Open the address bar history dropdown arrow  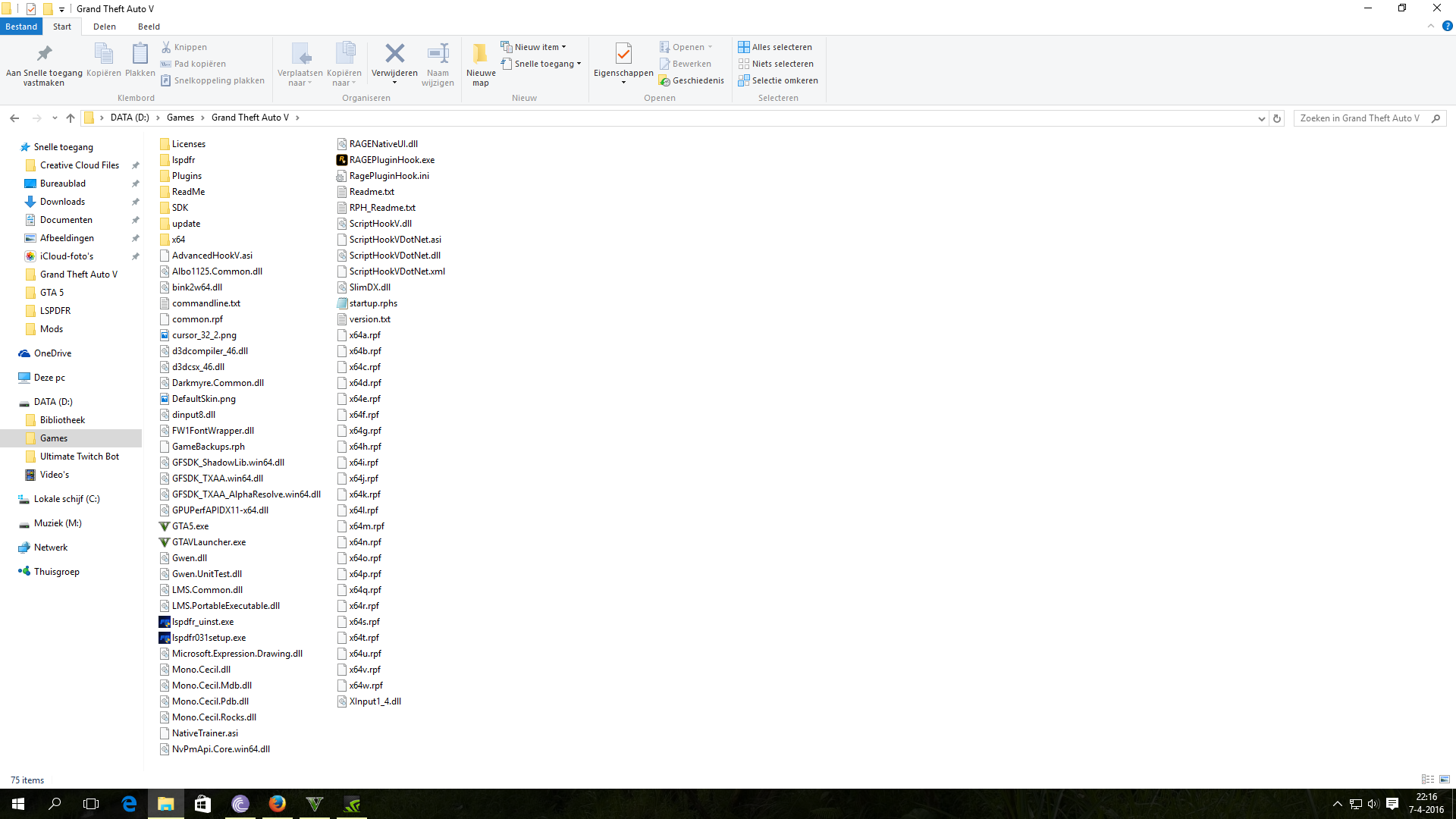1261,118
